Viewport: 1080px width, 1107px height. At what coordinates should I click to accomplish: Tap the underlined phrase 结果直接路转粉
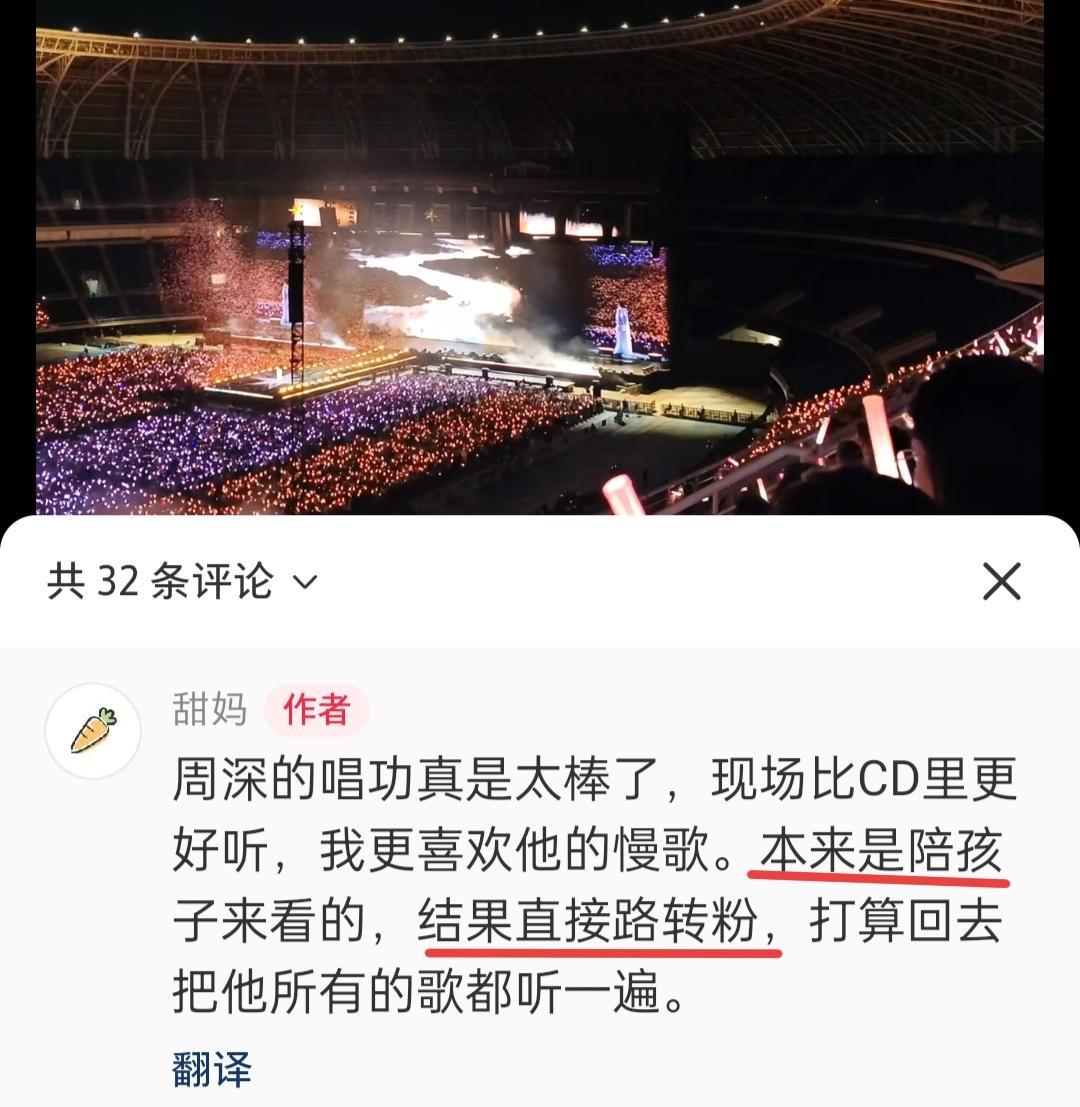click(x=588, y=921)
